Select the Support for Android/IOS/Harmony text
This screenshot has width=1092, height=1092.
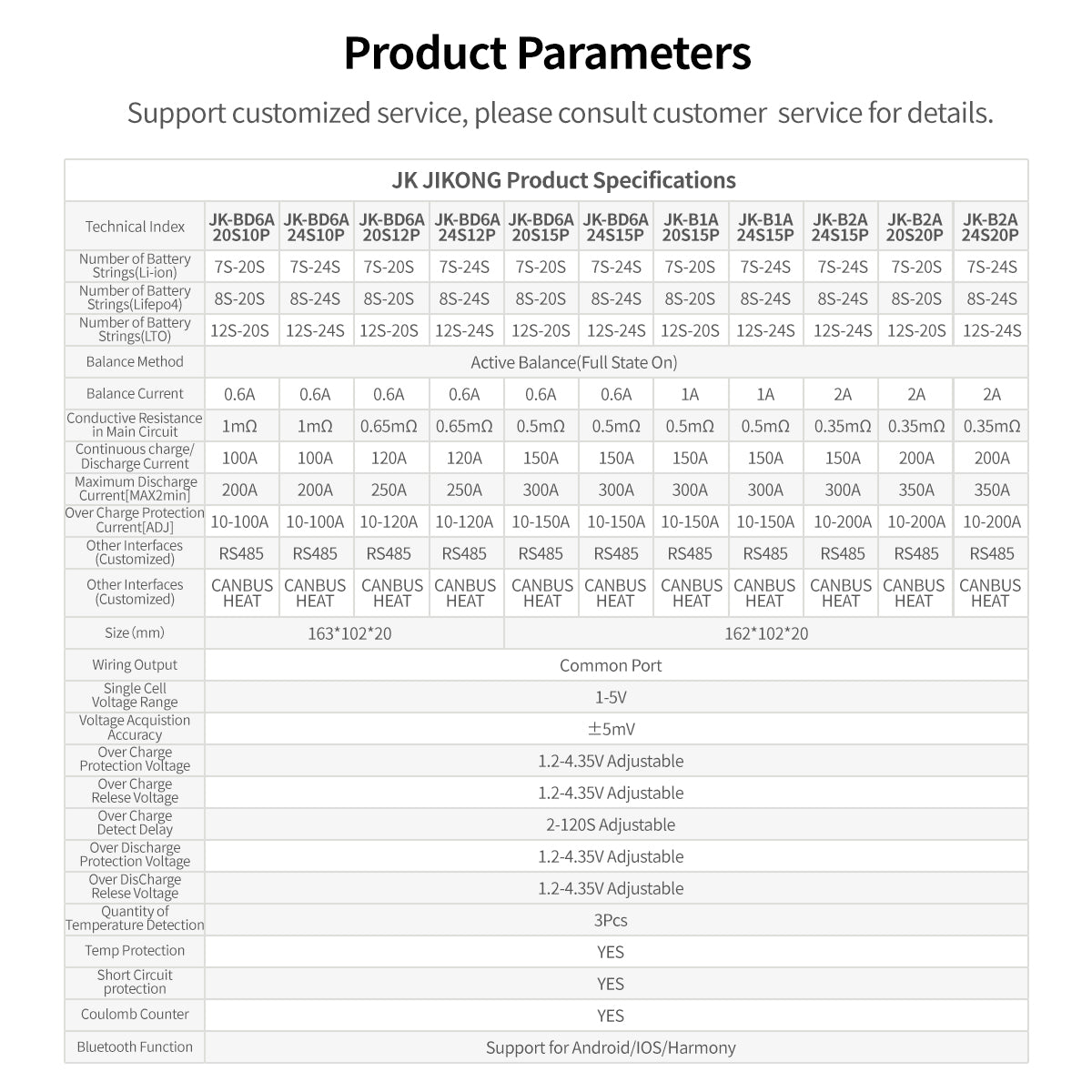pyautogui.click(x=611, y=1047)
